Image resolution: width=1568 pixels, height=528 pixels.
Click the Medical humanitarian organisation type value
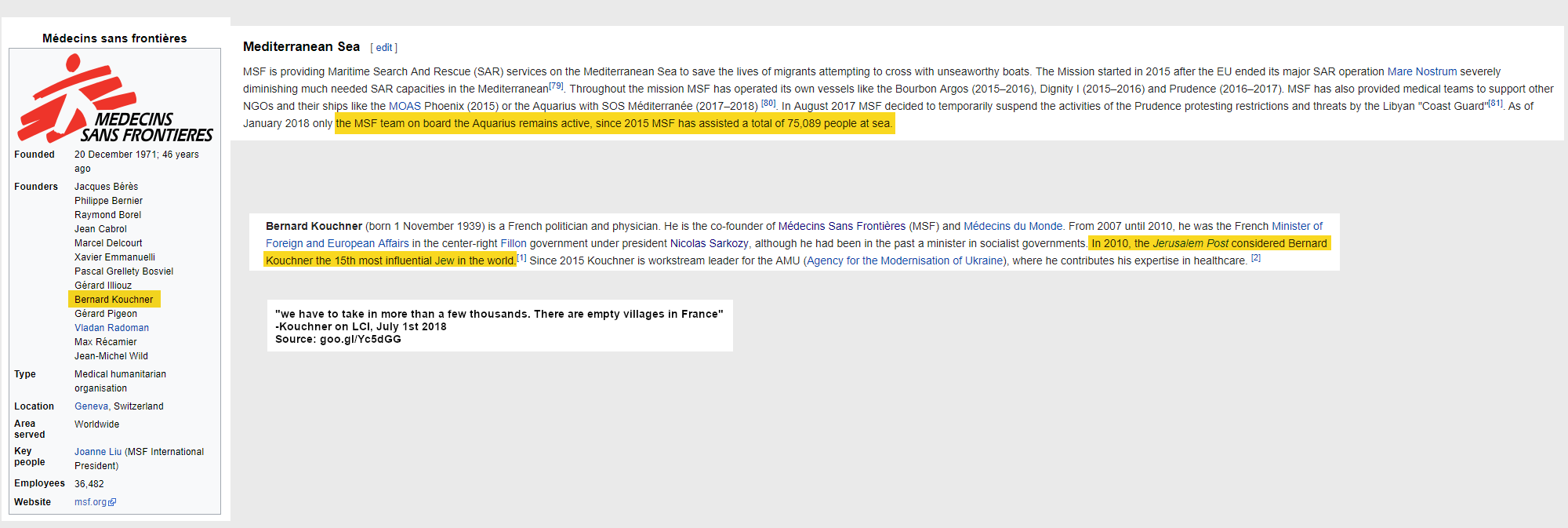[x=120, y=381]
